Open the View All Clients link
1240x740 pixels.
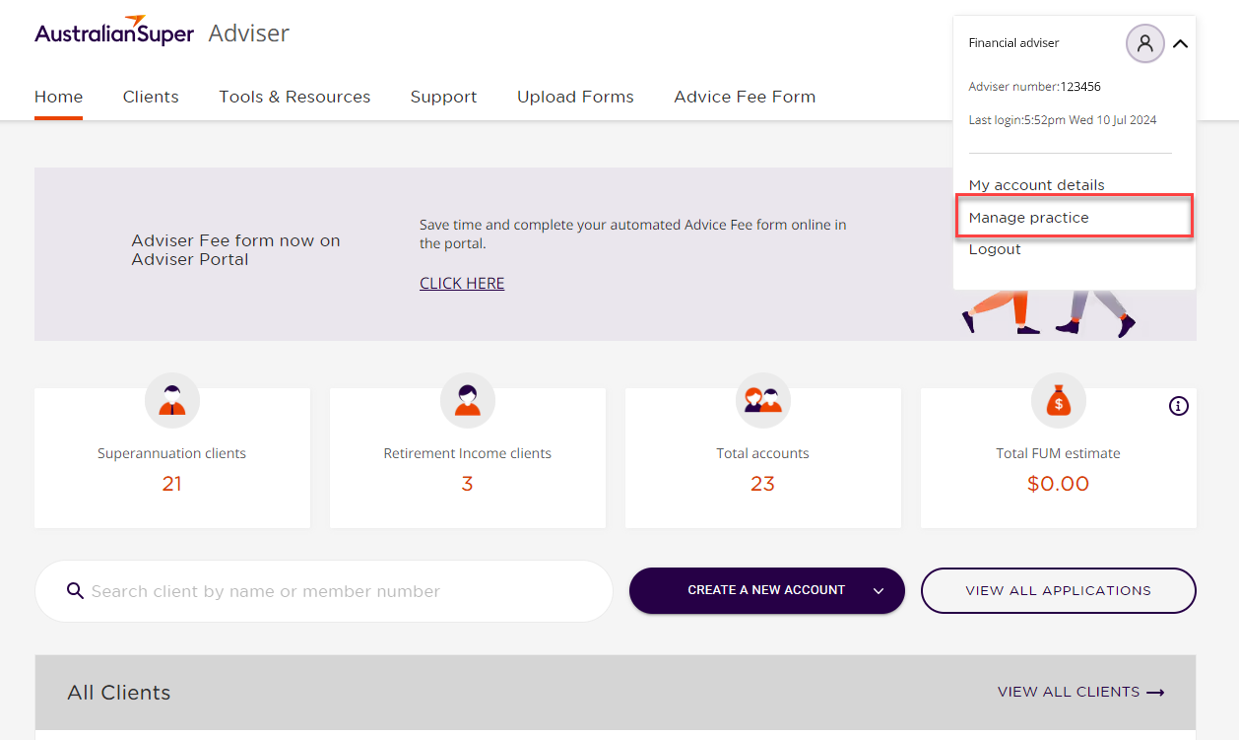coord(1081,692)
